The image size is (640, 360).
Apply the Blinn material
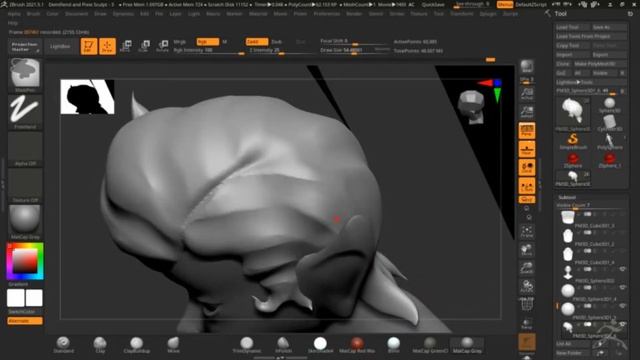click(393, 345)
